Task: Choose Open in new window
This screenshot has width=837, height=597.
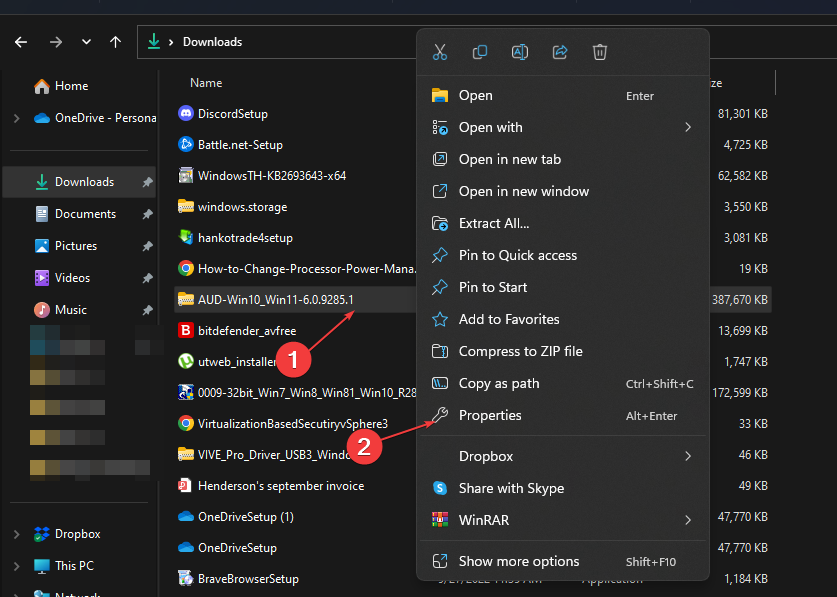Action: click(x=563, y=192)
